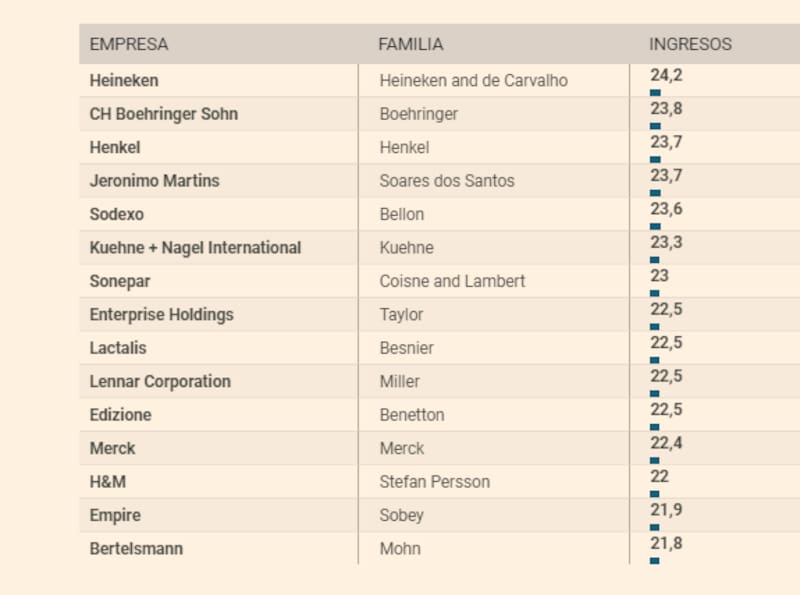The width and height of the screenshot is (800, 595).
Task: Click the blue bar under 23,8
Action: click(655, 126)
